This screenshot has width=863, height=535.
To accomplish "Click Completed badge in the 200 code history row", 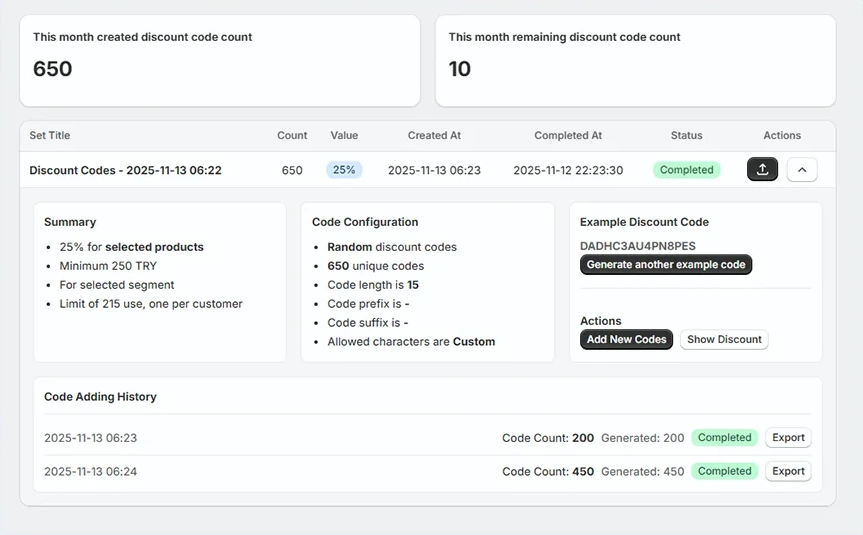I will pyautogui.click(x=724, y=438).
